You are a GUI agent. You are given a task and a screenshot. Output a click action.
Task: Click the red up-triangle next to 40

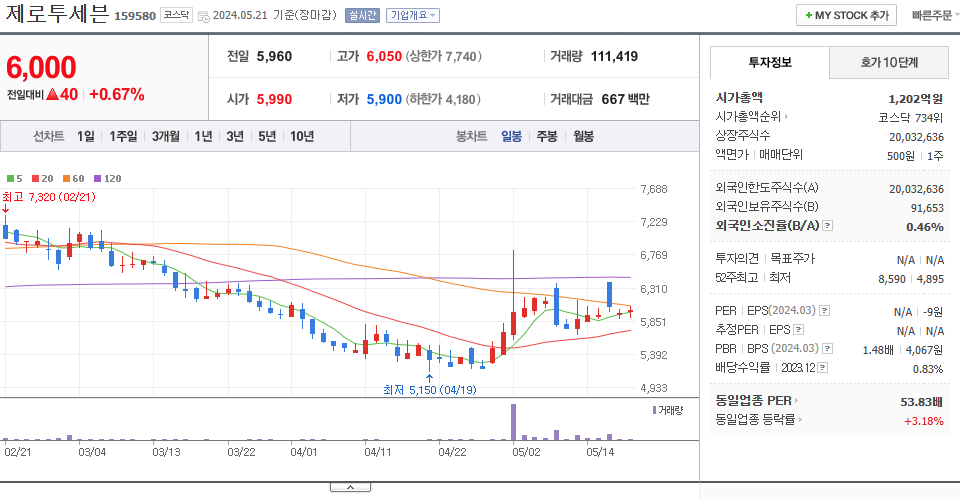(52, 95)
